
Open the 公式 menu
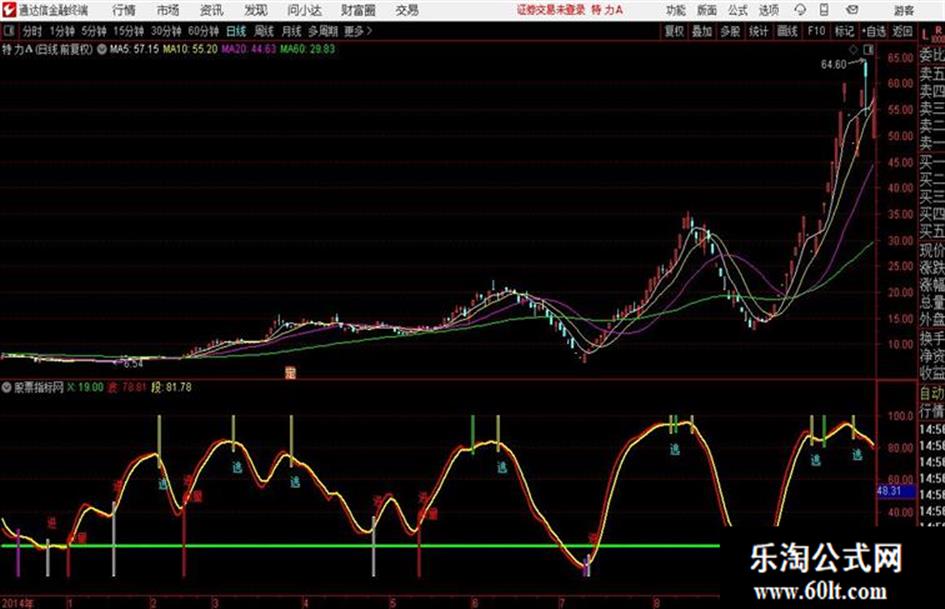[x=737, y=10]
